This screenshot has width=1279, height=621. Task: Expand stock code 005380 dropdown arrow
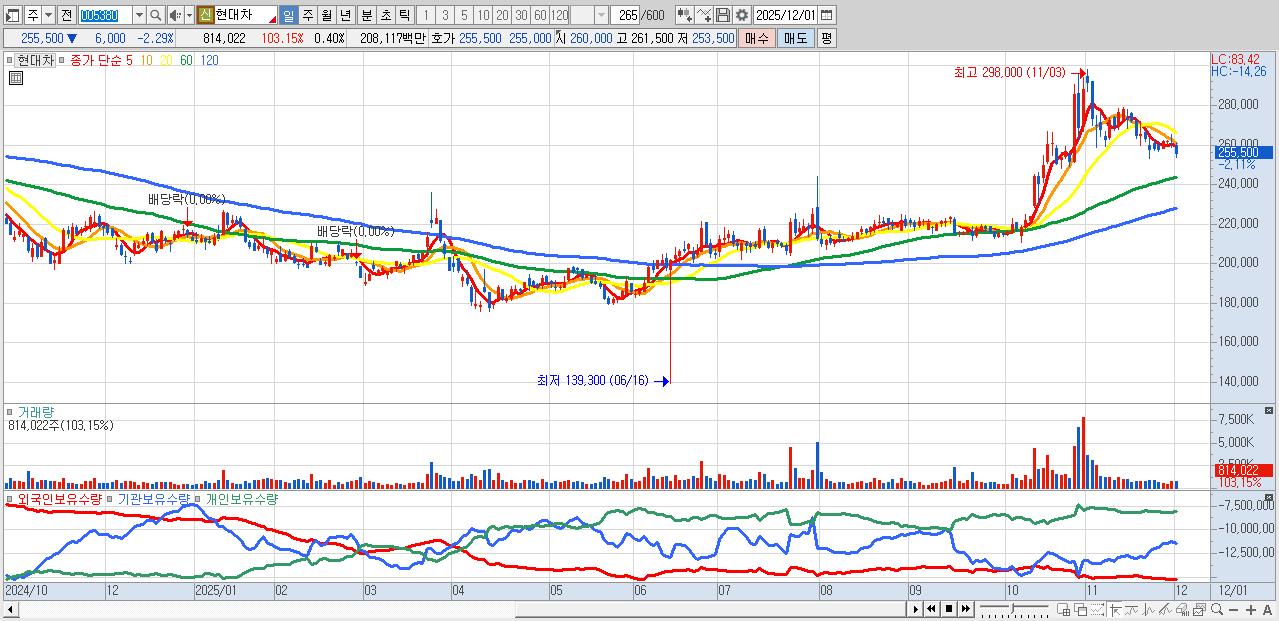[x=139, y=15]
